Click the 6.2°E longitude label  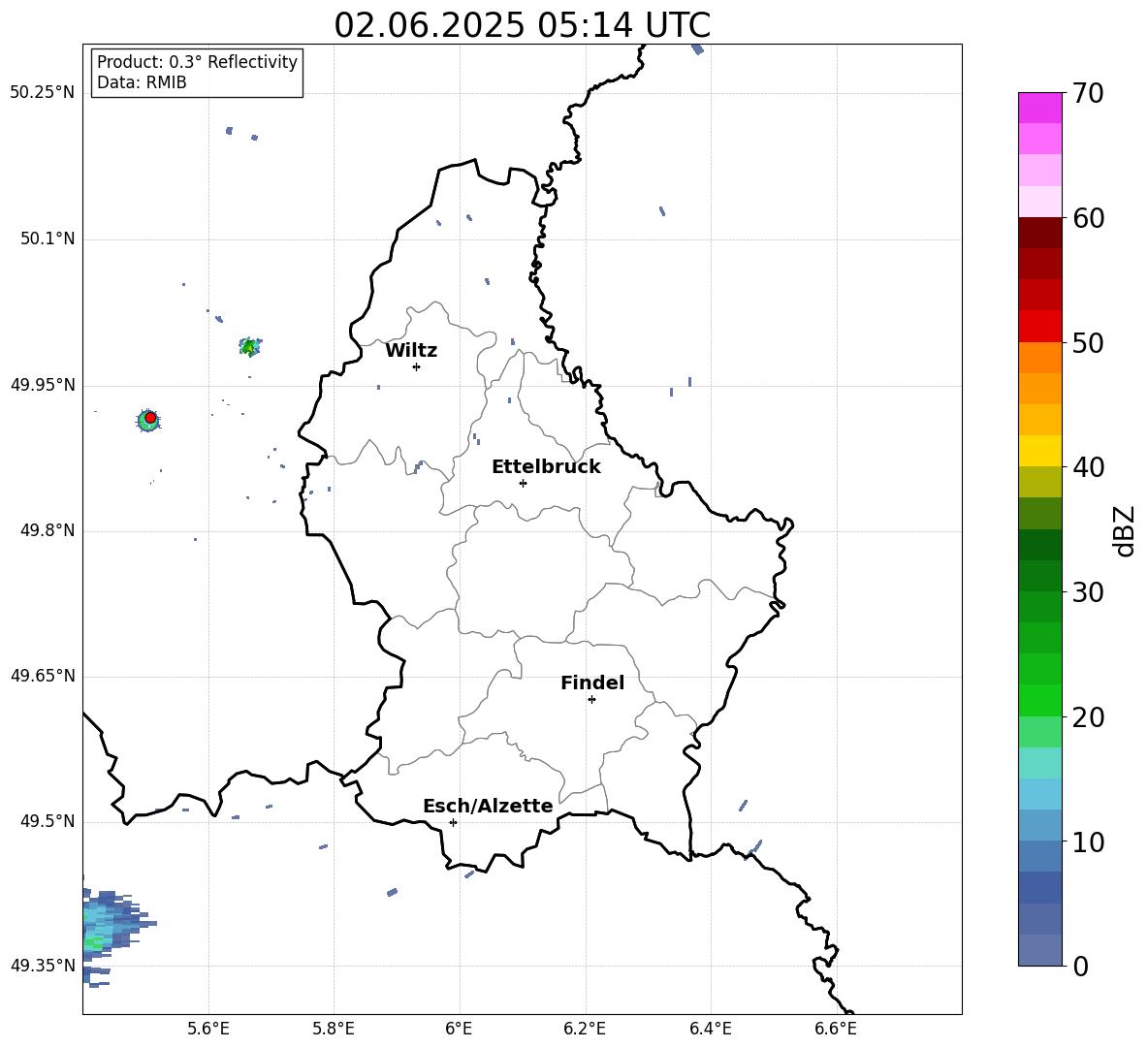(x=585, y=1029)
